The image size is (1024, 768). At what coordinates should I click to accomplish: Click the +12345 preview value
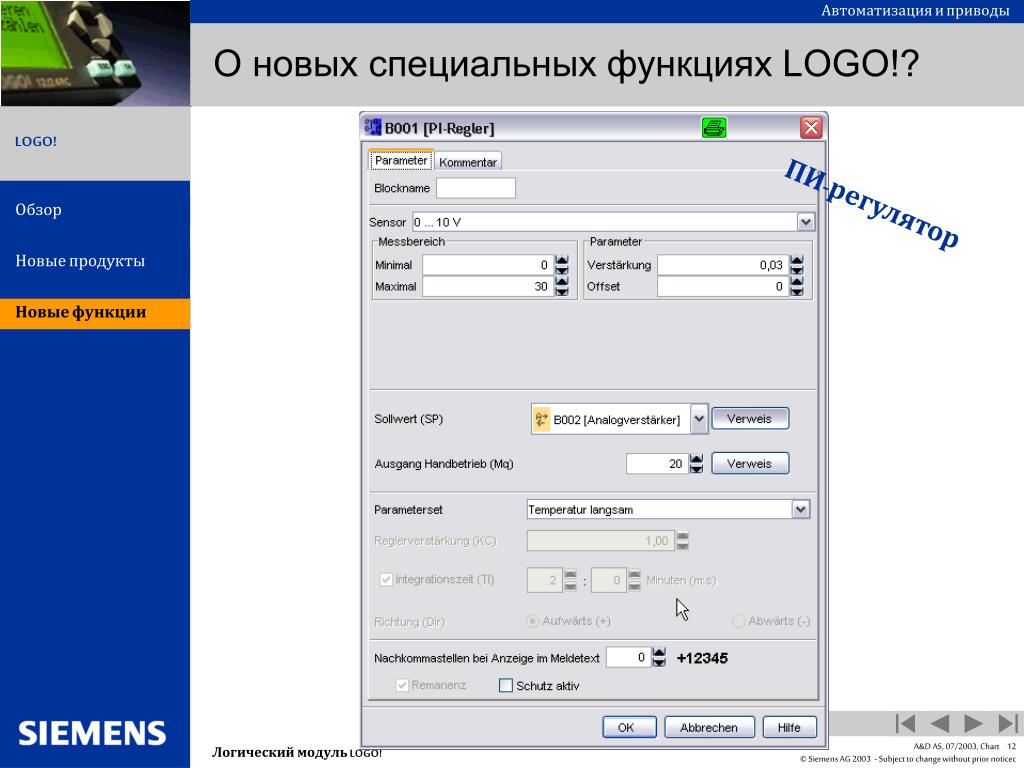point(702,658)
